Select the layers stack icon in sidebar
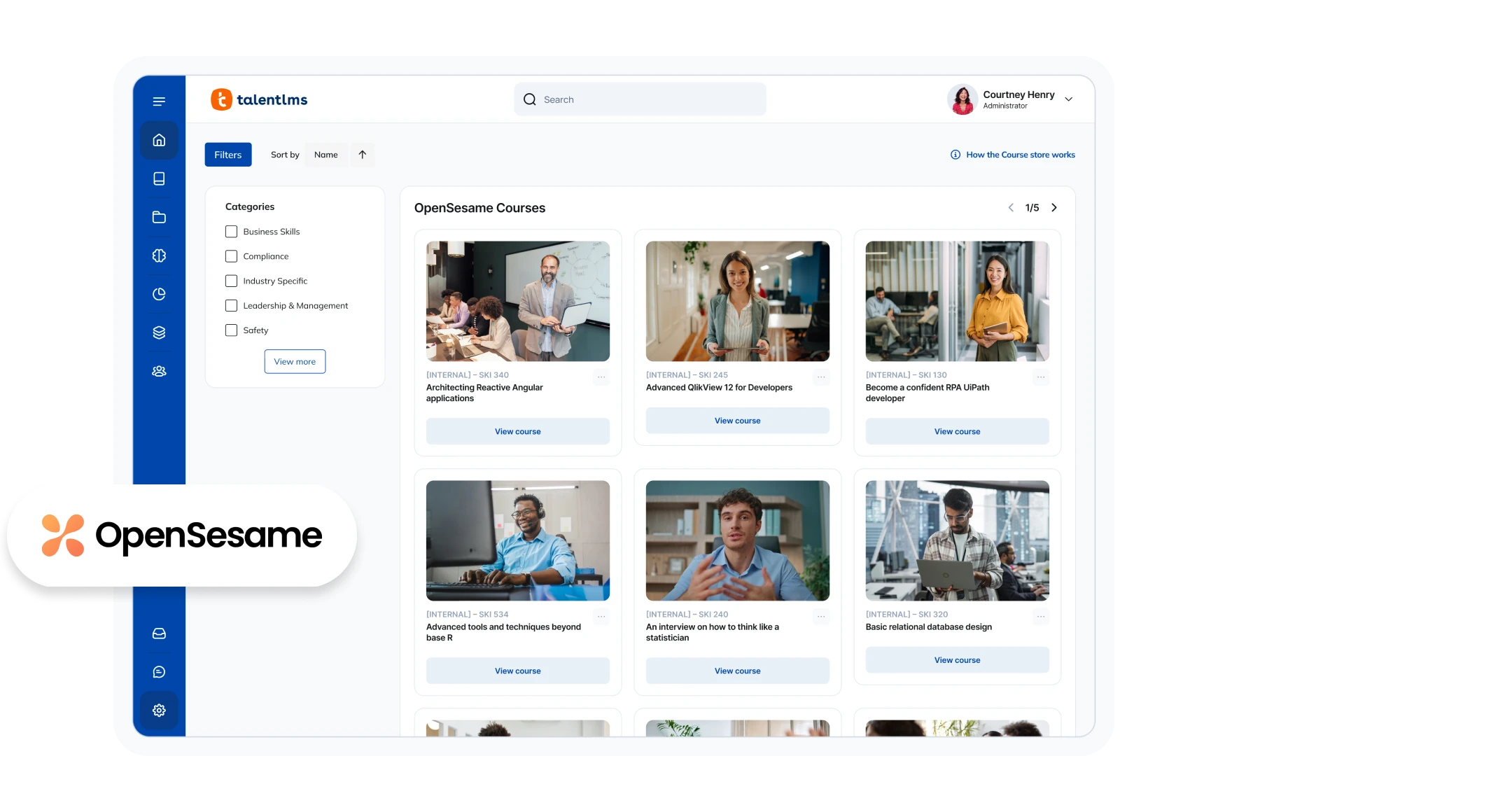 159,332
